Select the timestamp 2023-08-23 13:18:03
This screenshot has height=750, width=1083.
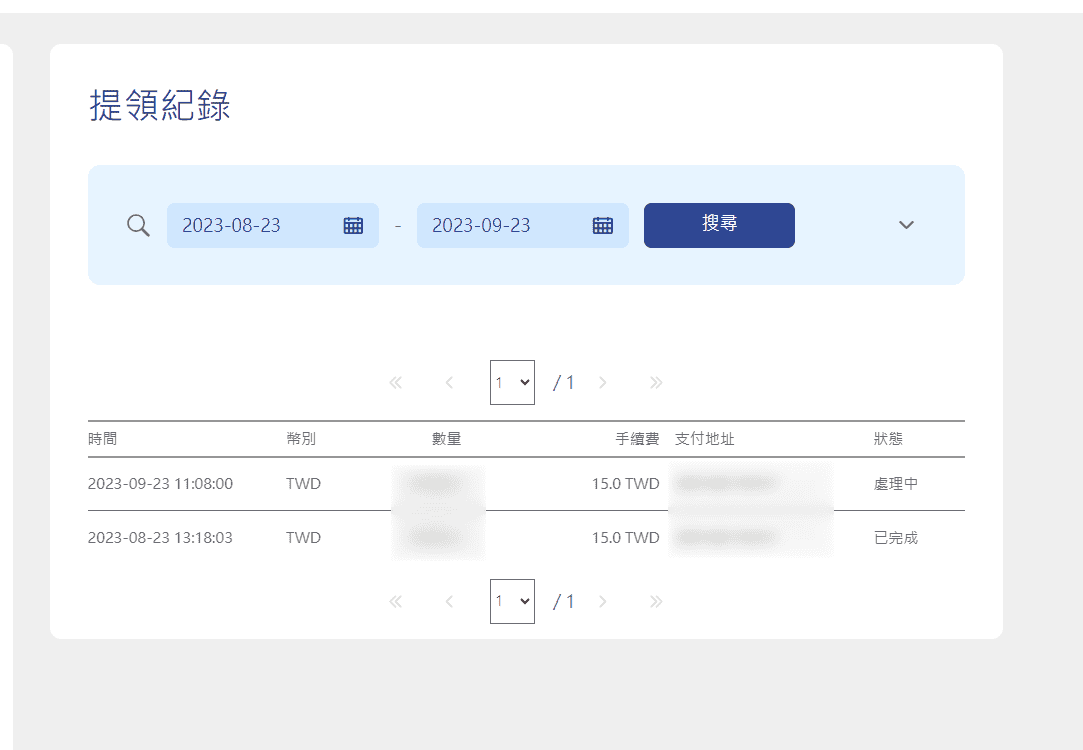(160, 537)
